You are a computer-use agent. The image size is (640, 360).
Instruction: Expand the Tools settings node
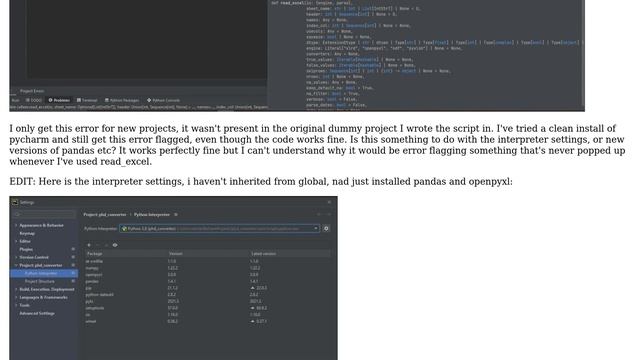16,305
